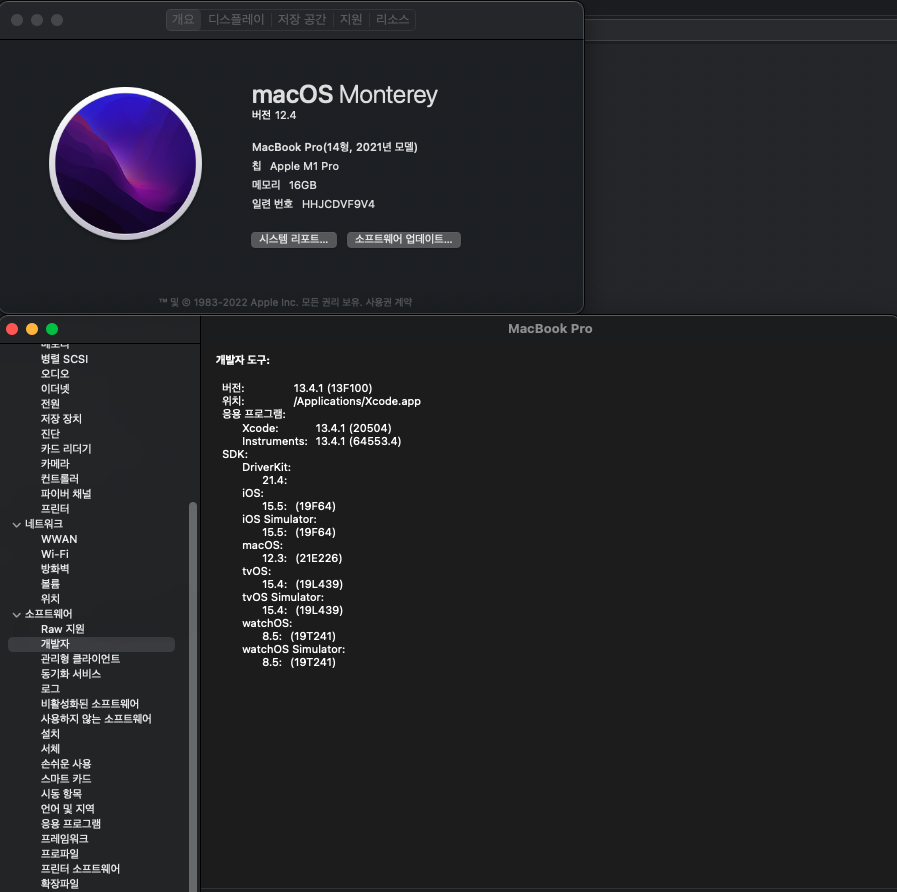Click the sidebar vertical scrollbar thumb
The image size is (897, 892).
tap(193, 696)
